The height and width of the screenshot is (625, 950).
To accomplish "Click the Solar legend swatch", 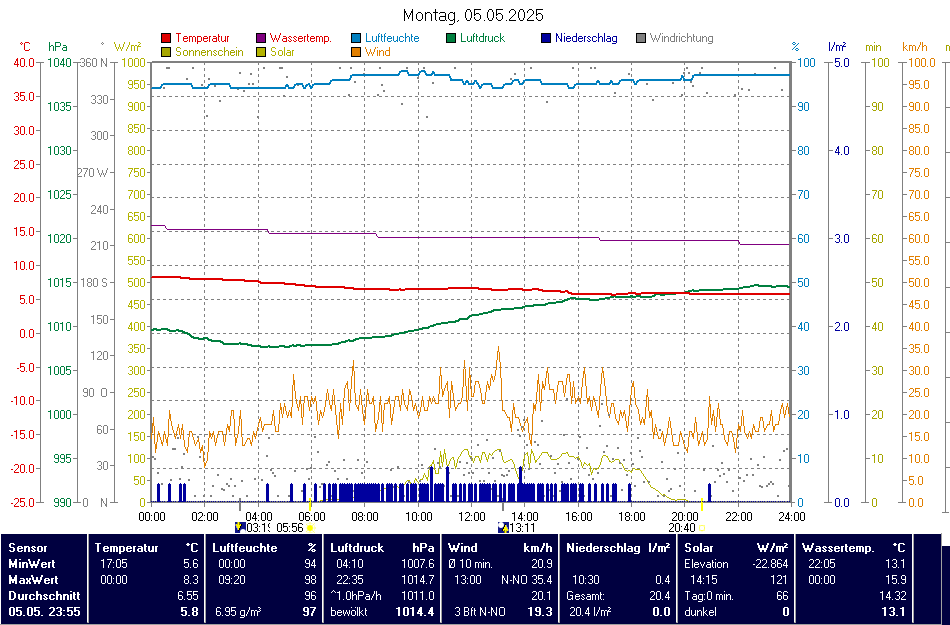I will tap(261, 52).
